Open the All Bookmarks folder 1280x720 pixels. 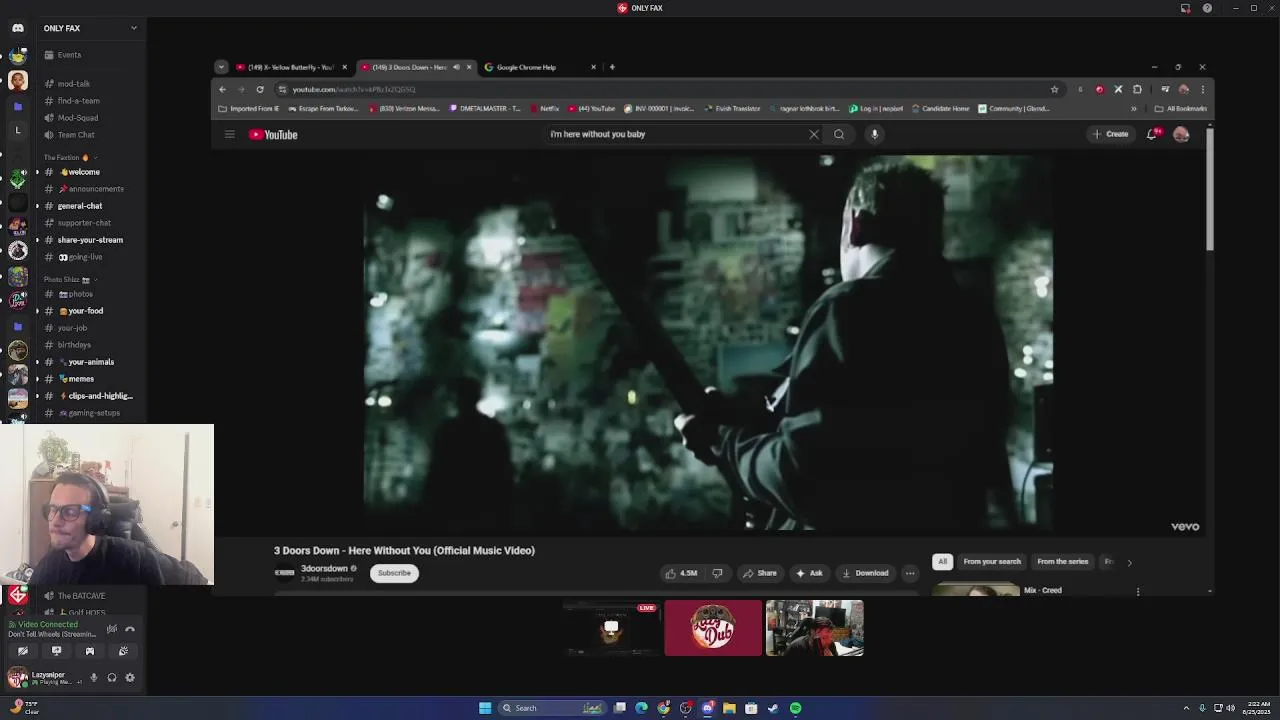click(1181, 108)
